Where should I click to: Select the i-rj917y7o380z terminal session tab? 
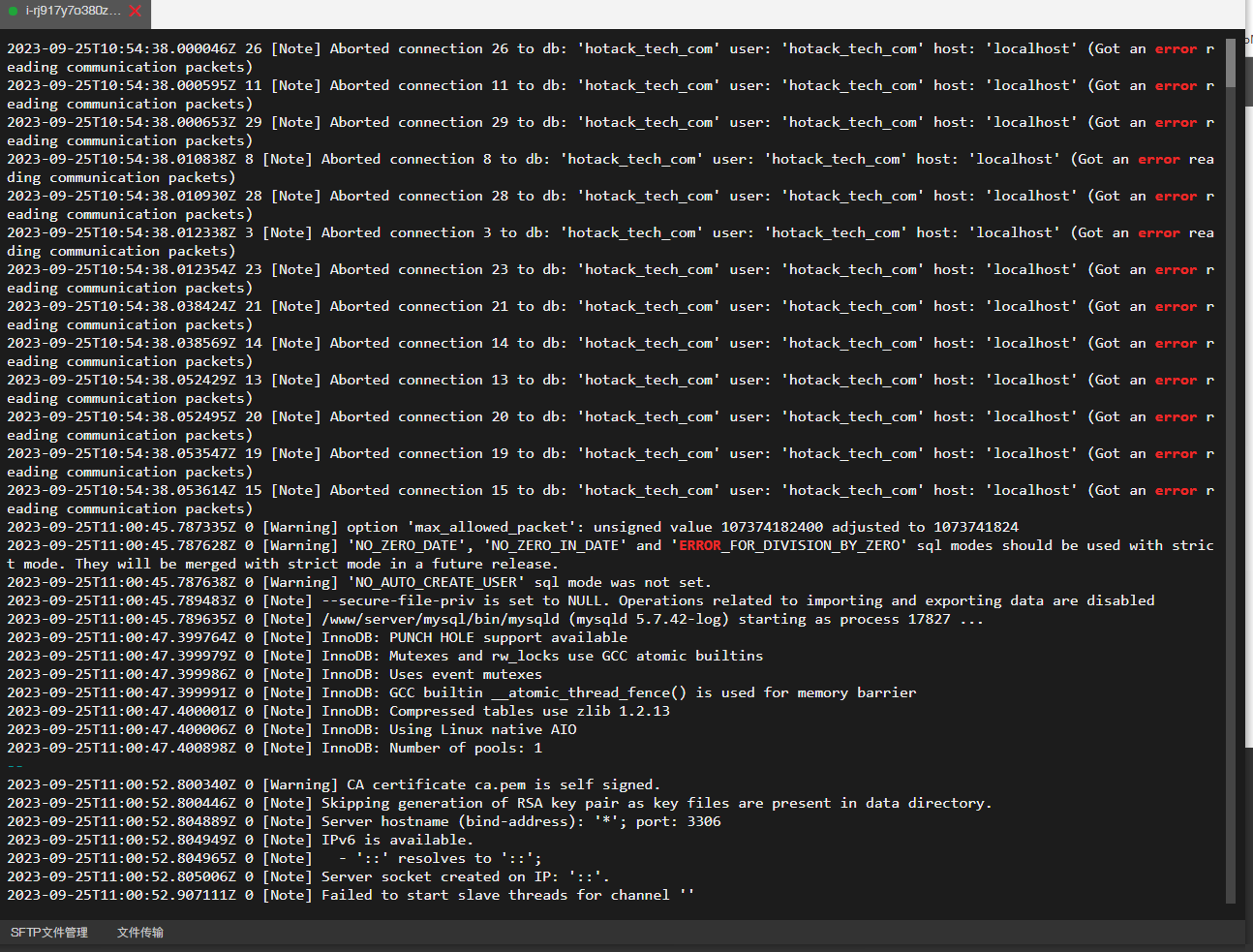point(76,13)
